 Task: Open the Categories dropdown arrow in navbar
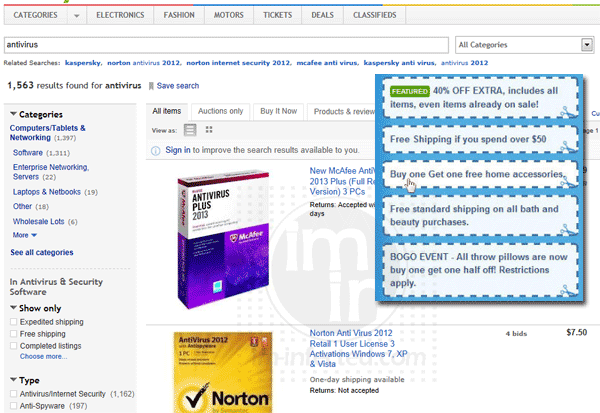click(x=77, y=16)
